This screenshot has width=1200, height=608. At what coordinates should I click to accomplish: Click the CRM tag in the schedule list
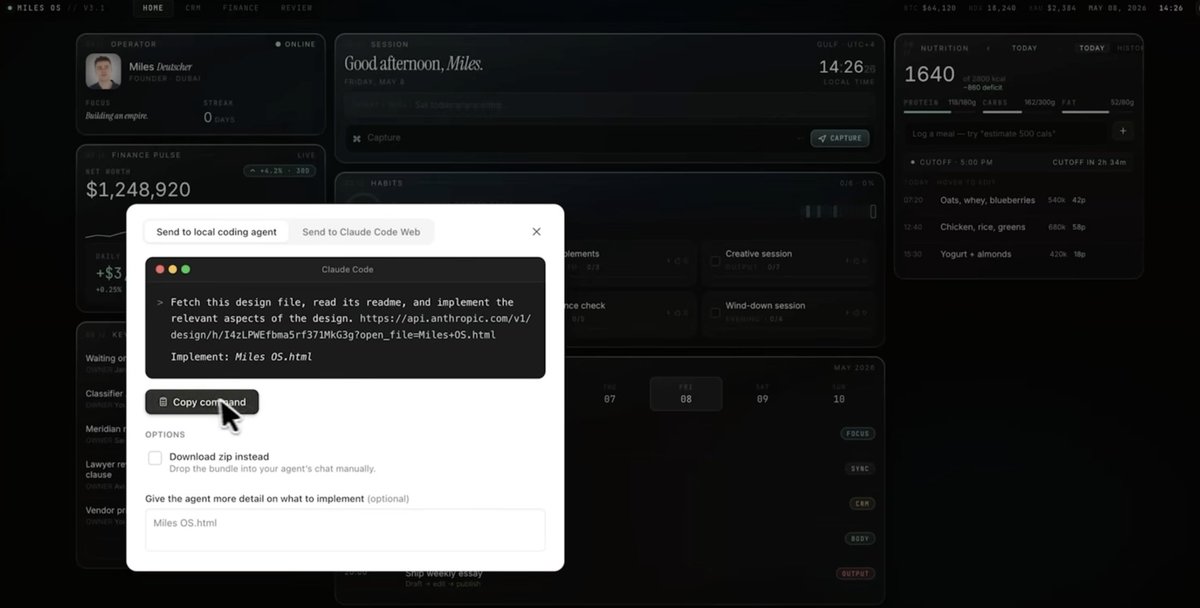click(x=862, y=503)
